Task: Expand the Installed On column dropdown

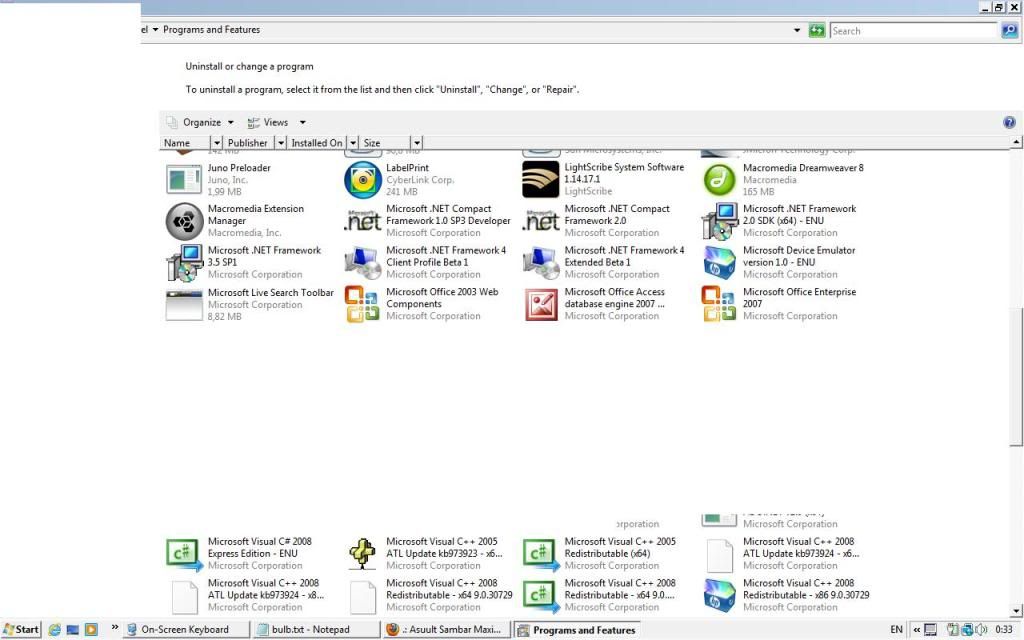Action: [x=350, y=143]
